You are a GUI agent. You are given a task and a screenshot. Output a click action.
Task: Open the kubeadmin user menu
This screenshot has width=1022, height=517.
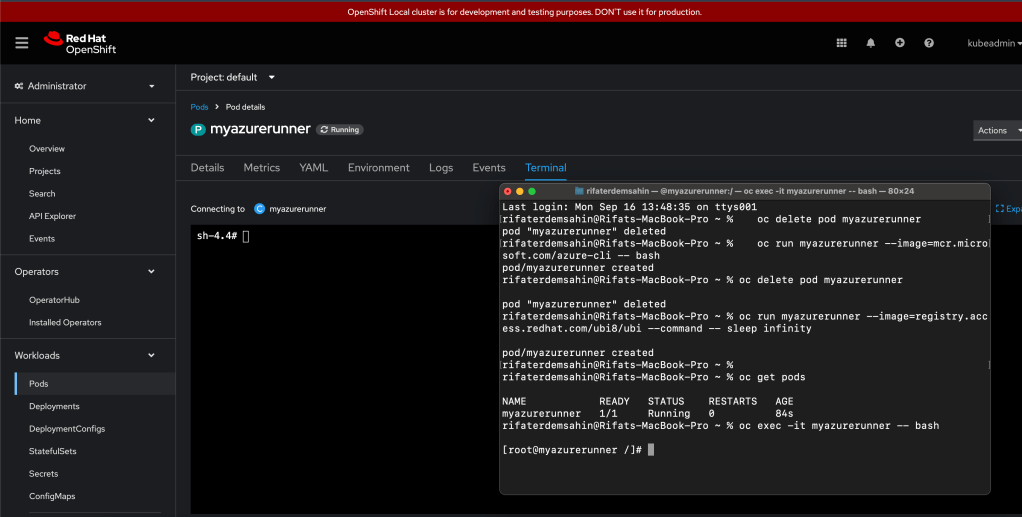tap(994, 43)
